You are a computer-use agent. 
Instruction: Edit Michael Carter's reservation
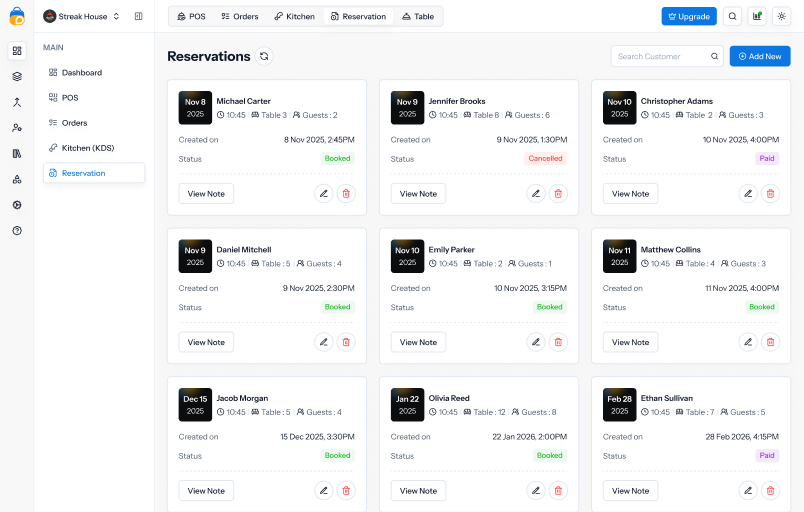(x=323, y=194)
